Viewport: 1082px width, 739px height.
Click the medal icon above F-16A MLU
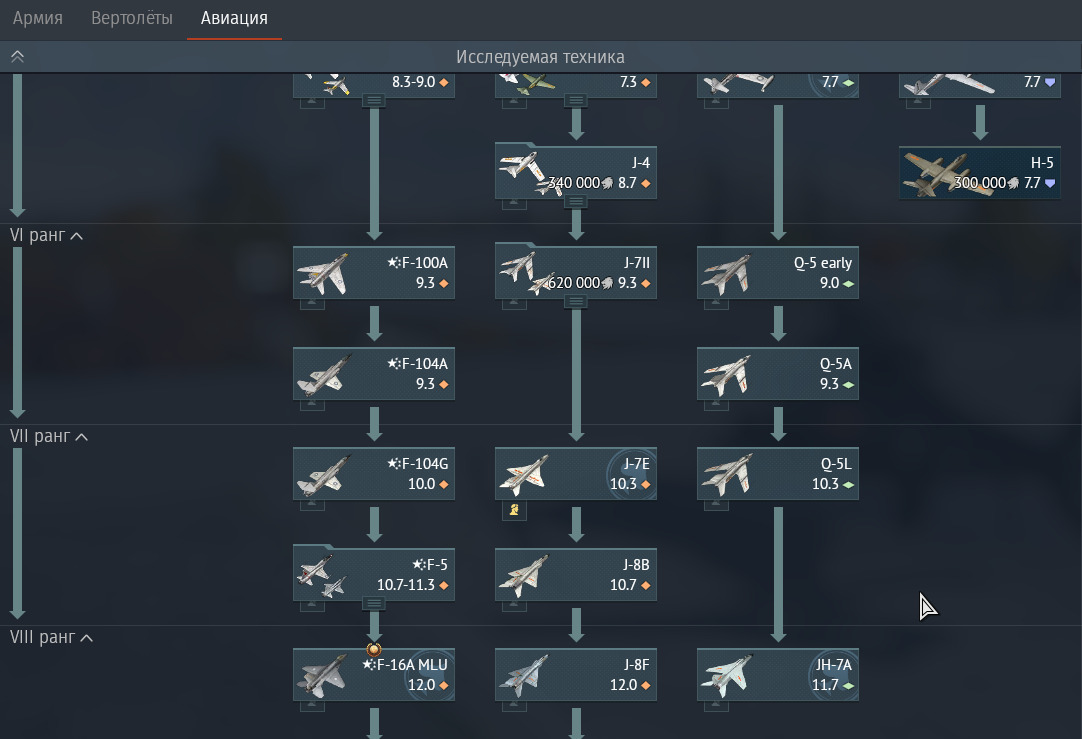[x=374, y=650]
